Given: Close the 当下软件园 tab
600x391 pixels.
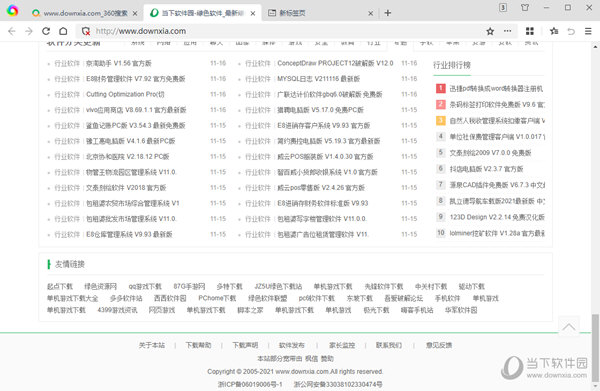Looking at the screenshot, I should pyautogui.click(x=253, y=13).
